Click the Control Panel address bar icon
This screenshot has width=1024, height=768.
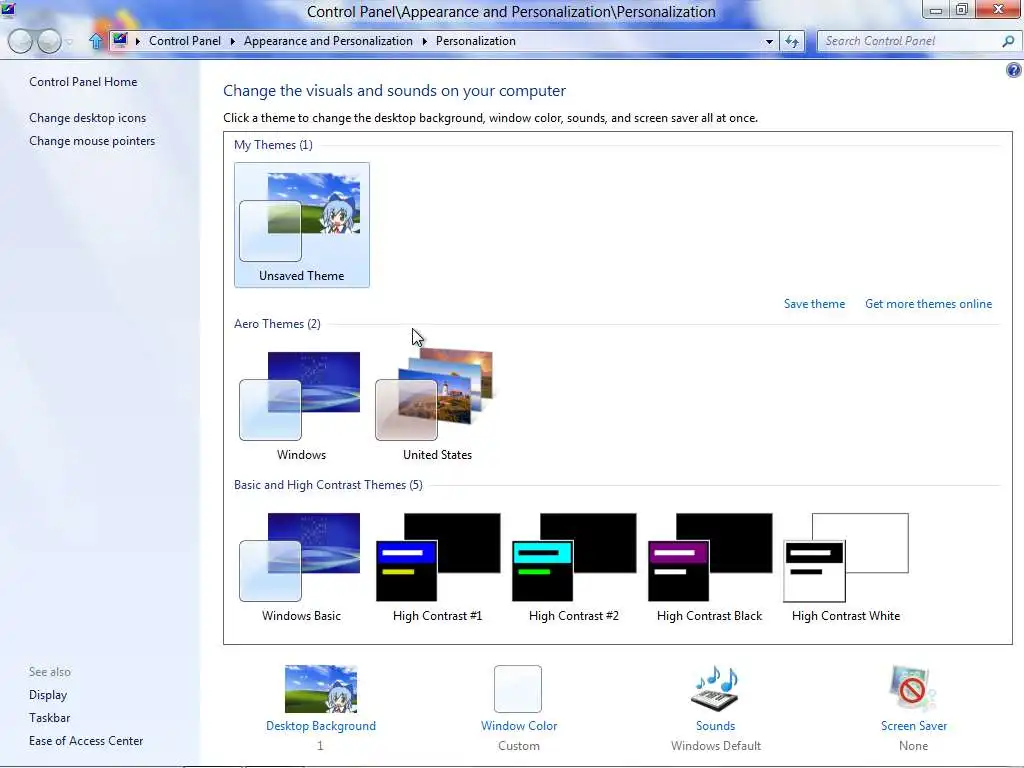[x=120, y=40]
